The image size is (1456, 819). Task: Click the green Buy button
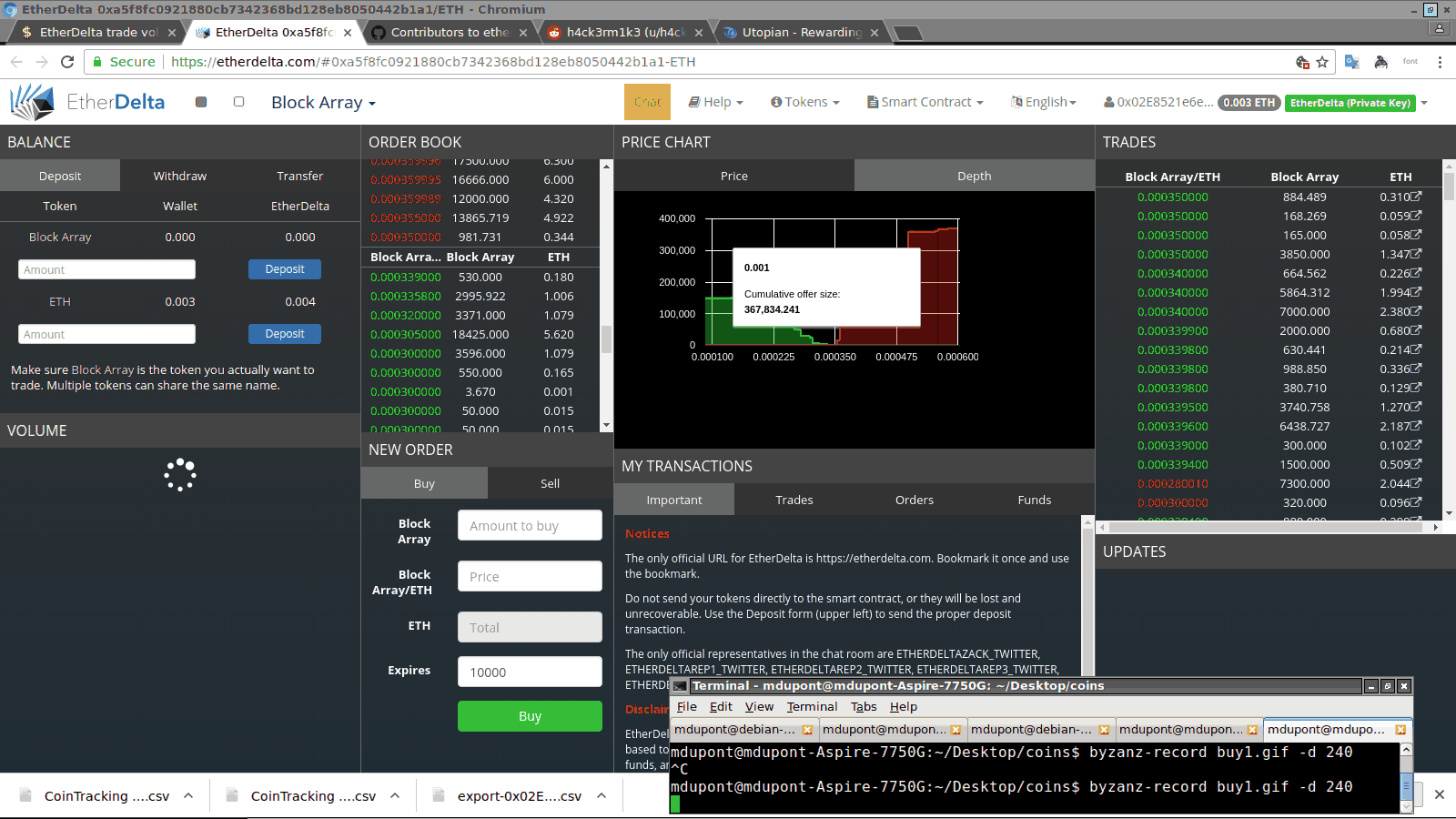tap(530, 716)
